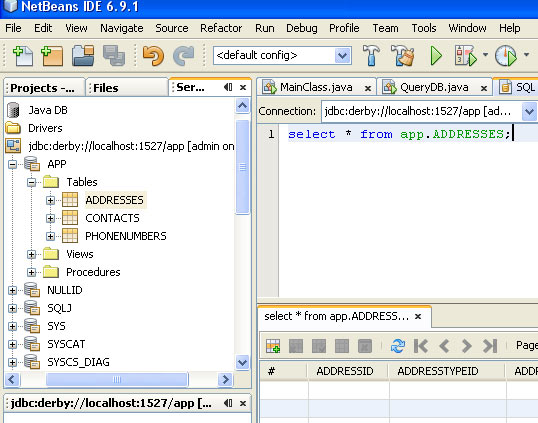Open the Refactor menu
The height and width of the screenshot is (423, 538).
(221, 28)
